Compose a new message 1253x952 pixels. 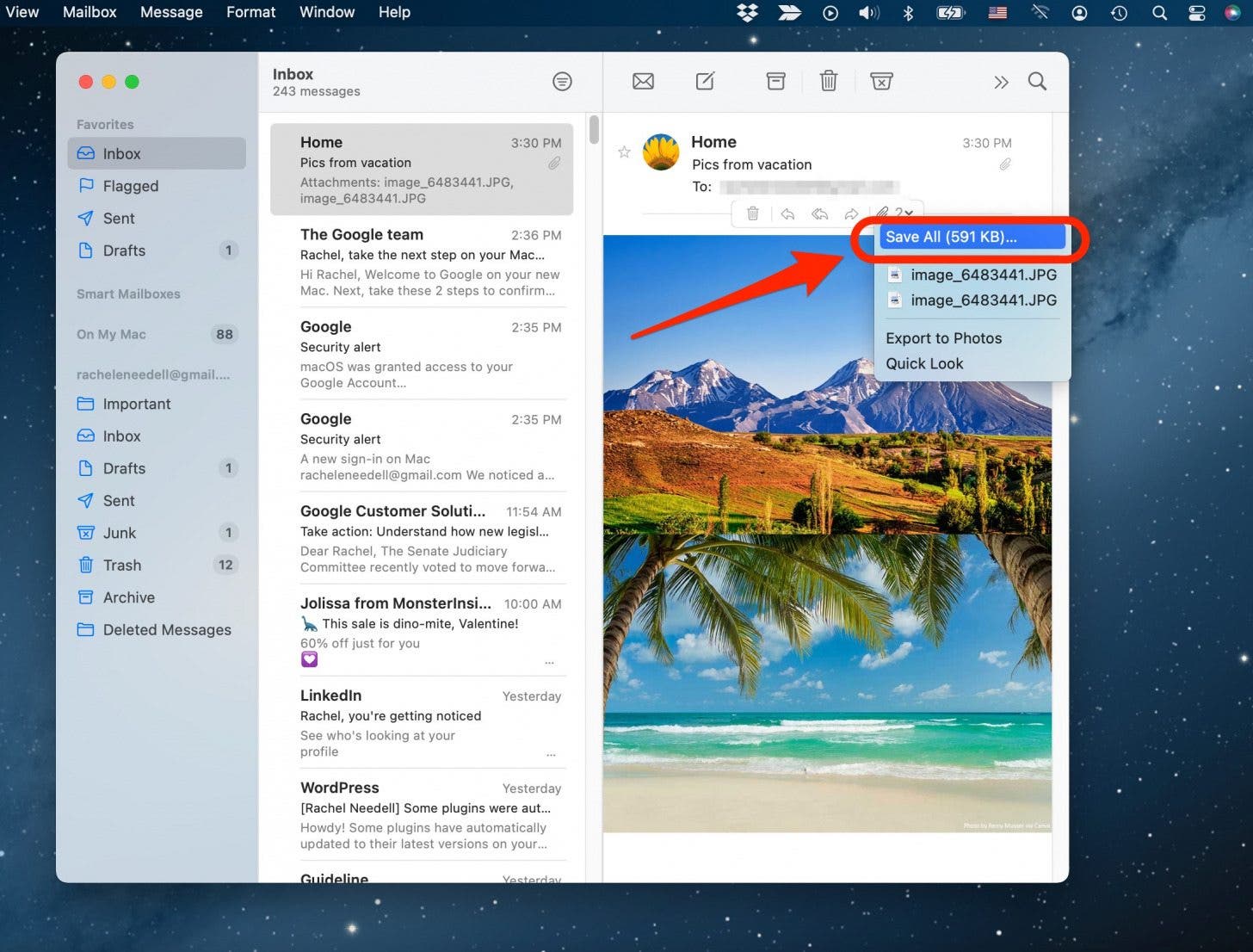[705, 81]
